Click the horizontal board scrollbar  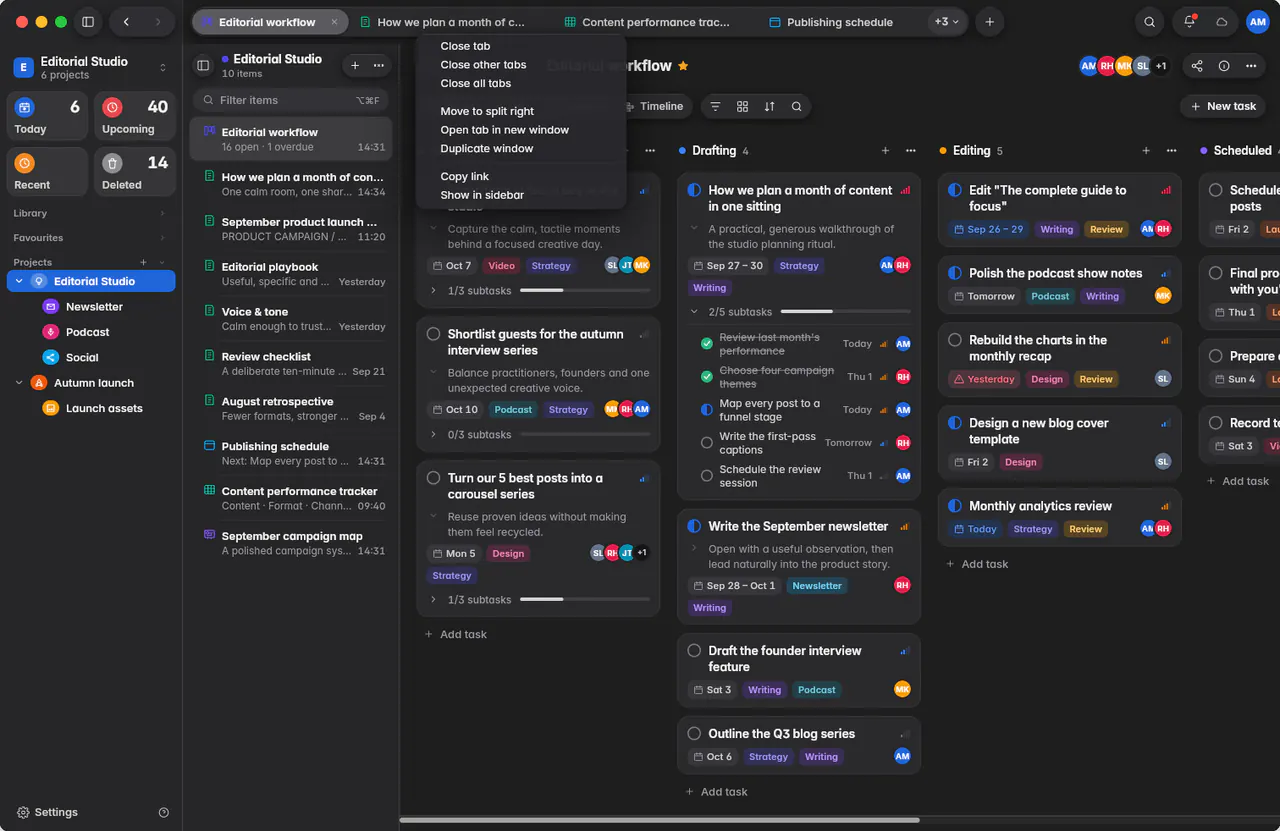[x=660, y=820]
